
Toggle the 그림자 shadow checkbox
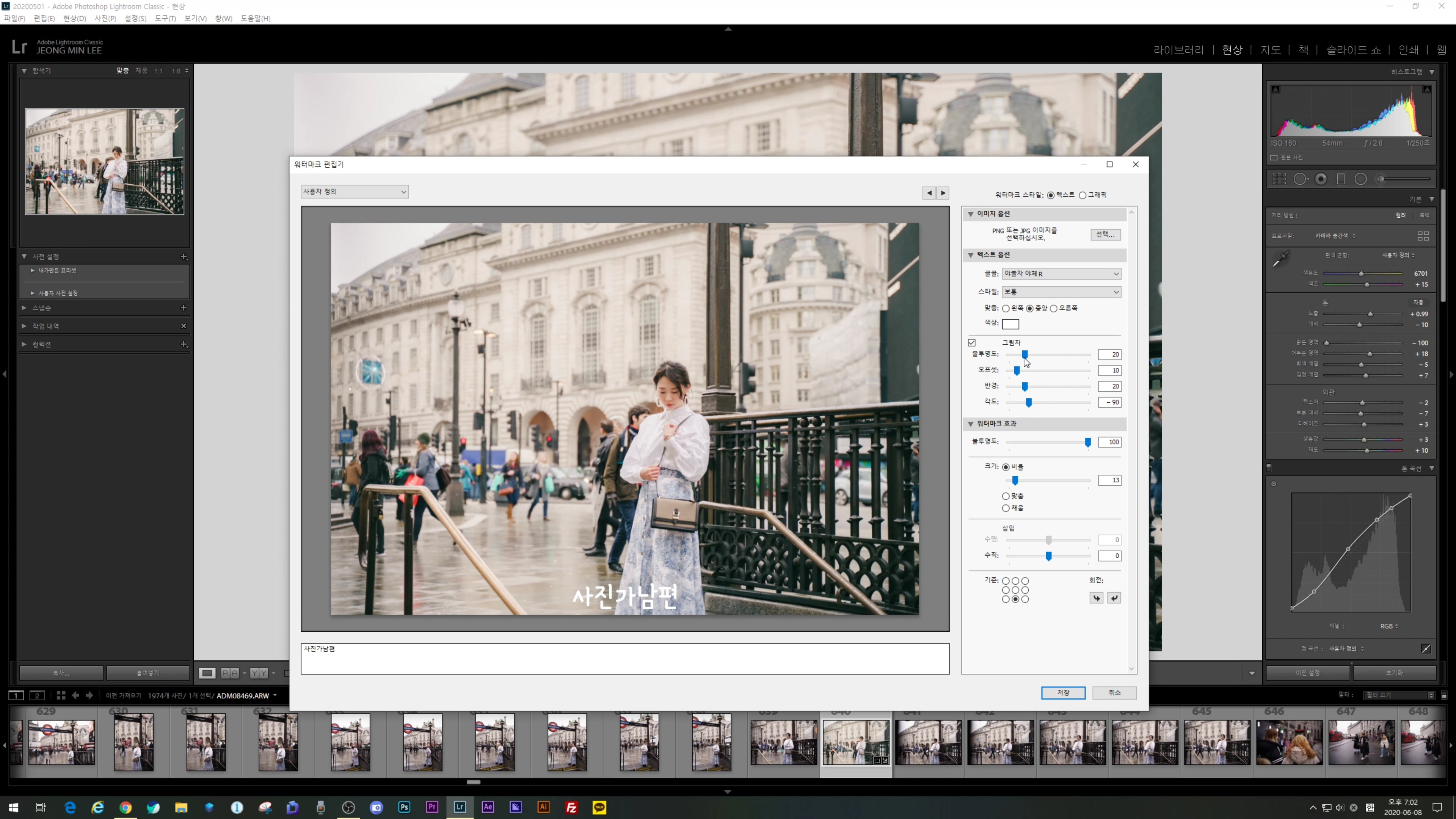(x=971, y=342)
